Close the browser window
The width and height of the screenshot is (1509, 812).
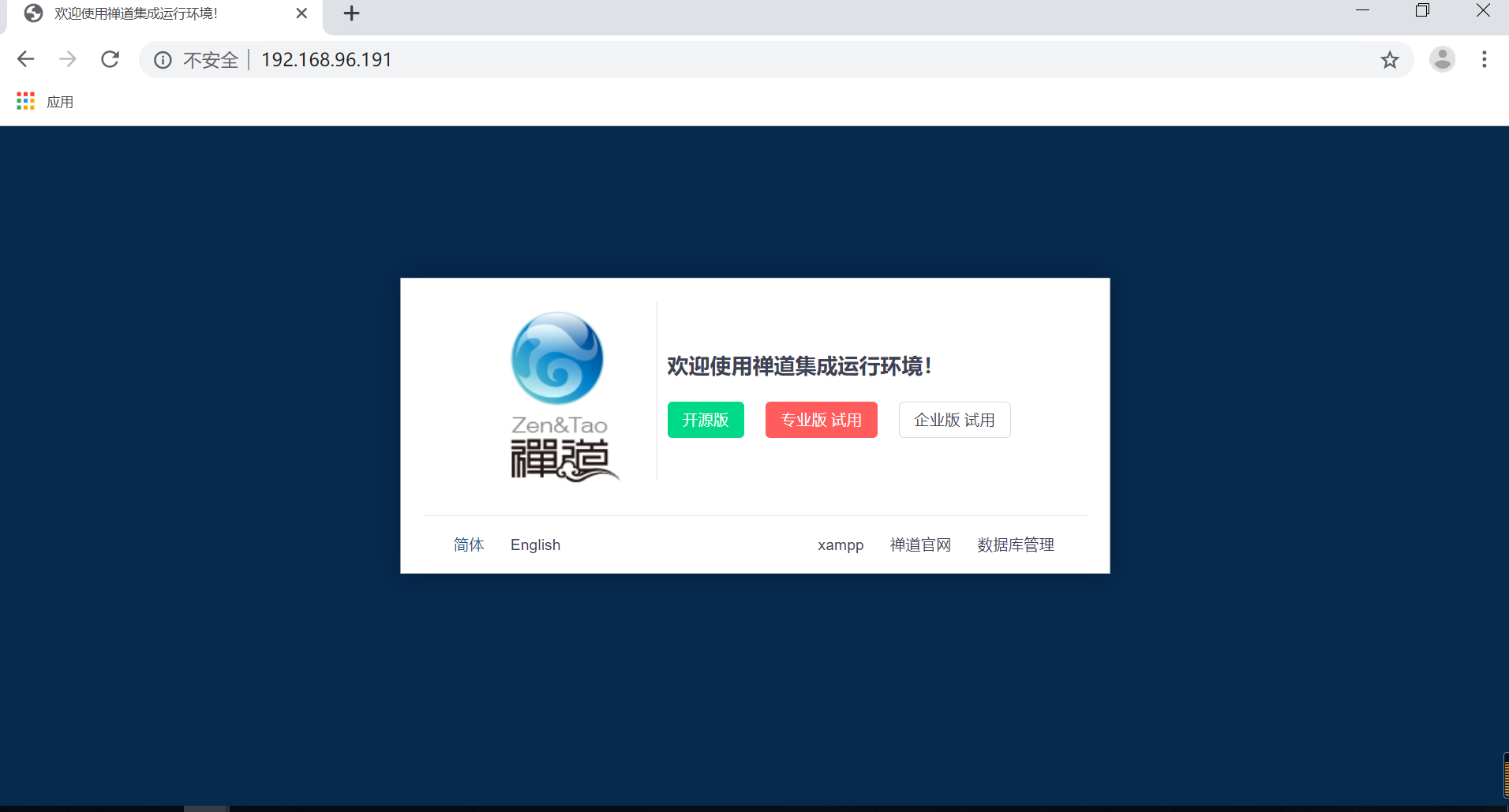coord(1483,11)
